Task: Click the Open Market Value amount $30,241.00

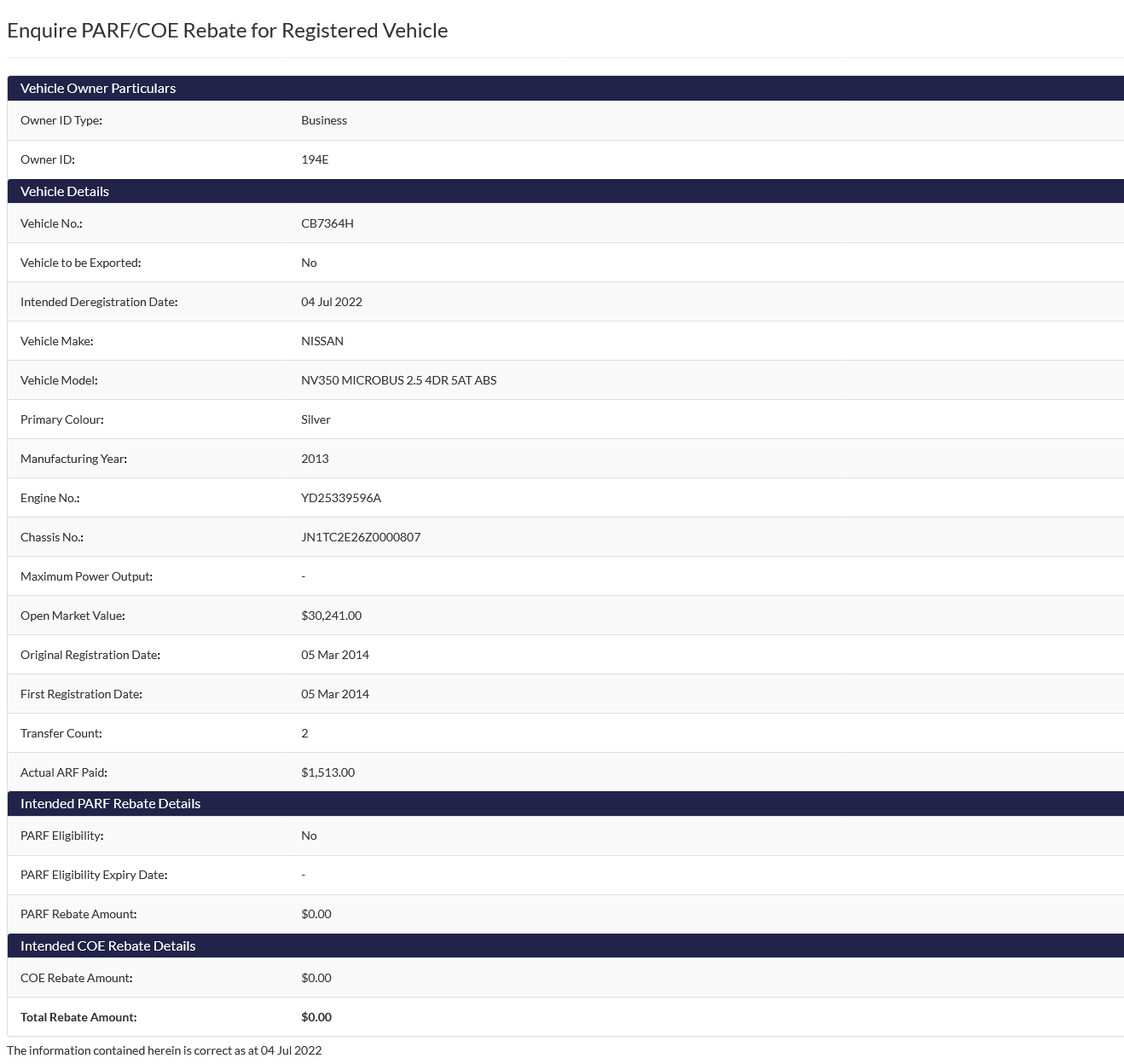Action: [331, 616]
